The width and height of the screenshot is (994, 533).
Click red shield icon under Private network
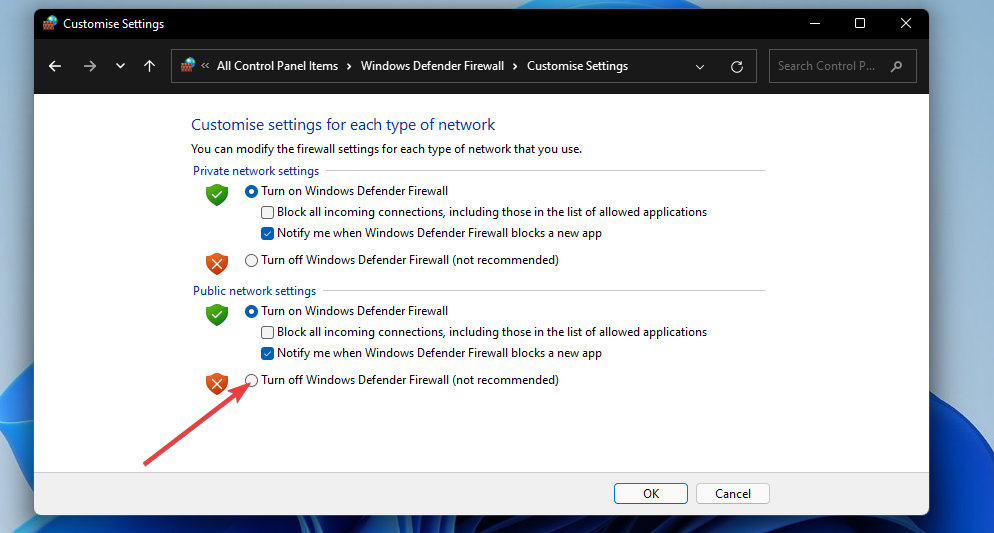217,263
